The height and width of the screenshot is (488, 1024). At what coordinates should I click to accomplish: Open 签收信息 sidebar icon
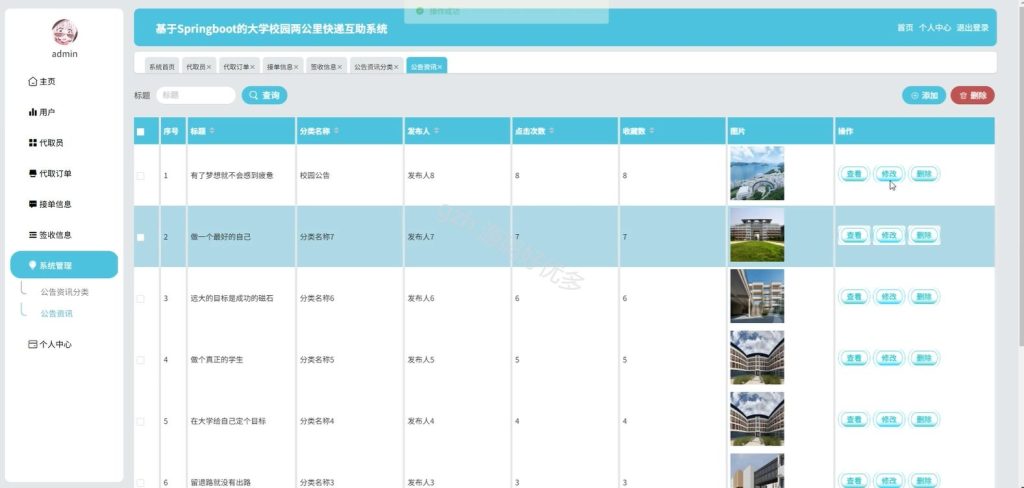click(33, 235)
